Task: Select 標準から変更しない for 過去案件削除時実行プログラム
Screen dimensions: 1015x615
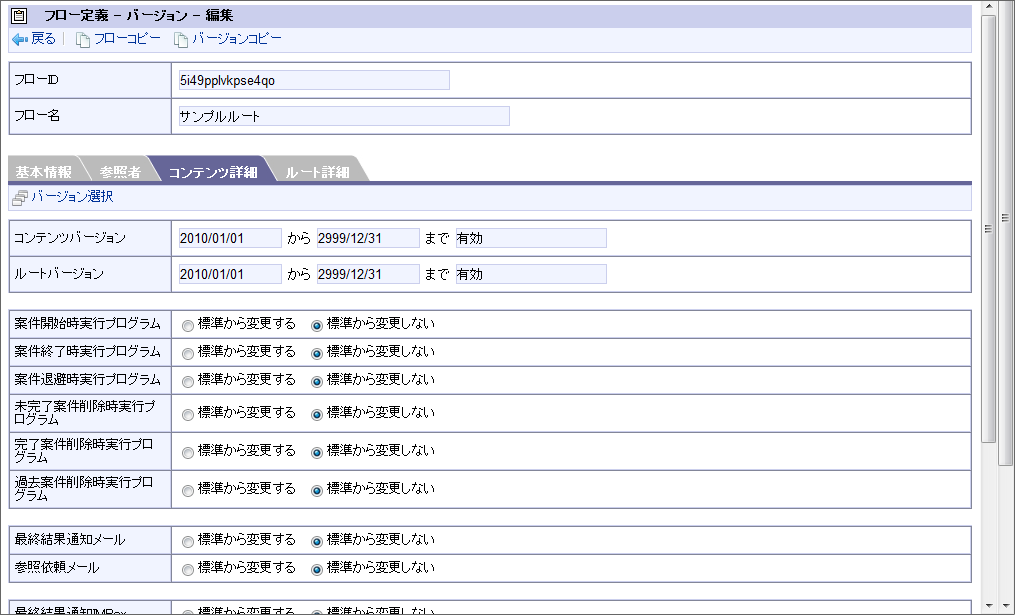Action: point(317,491)
